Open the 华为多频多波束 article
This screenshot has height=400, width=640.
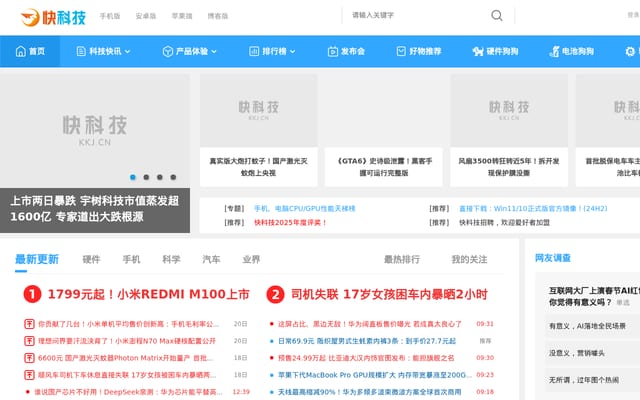point(370,392)
